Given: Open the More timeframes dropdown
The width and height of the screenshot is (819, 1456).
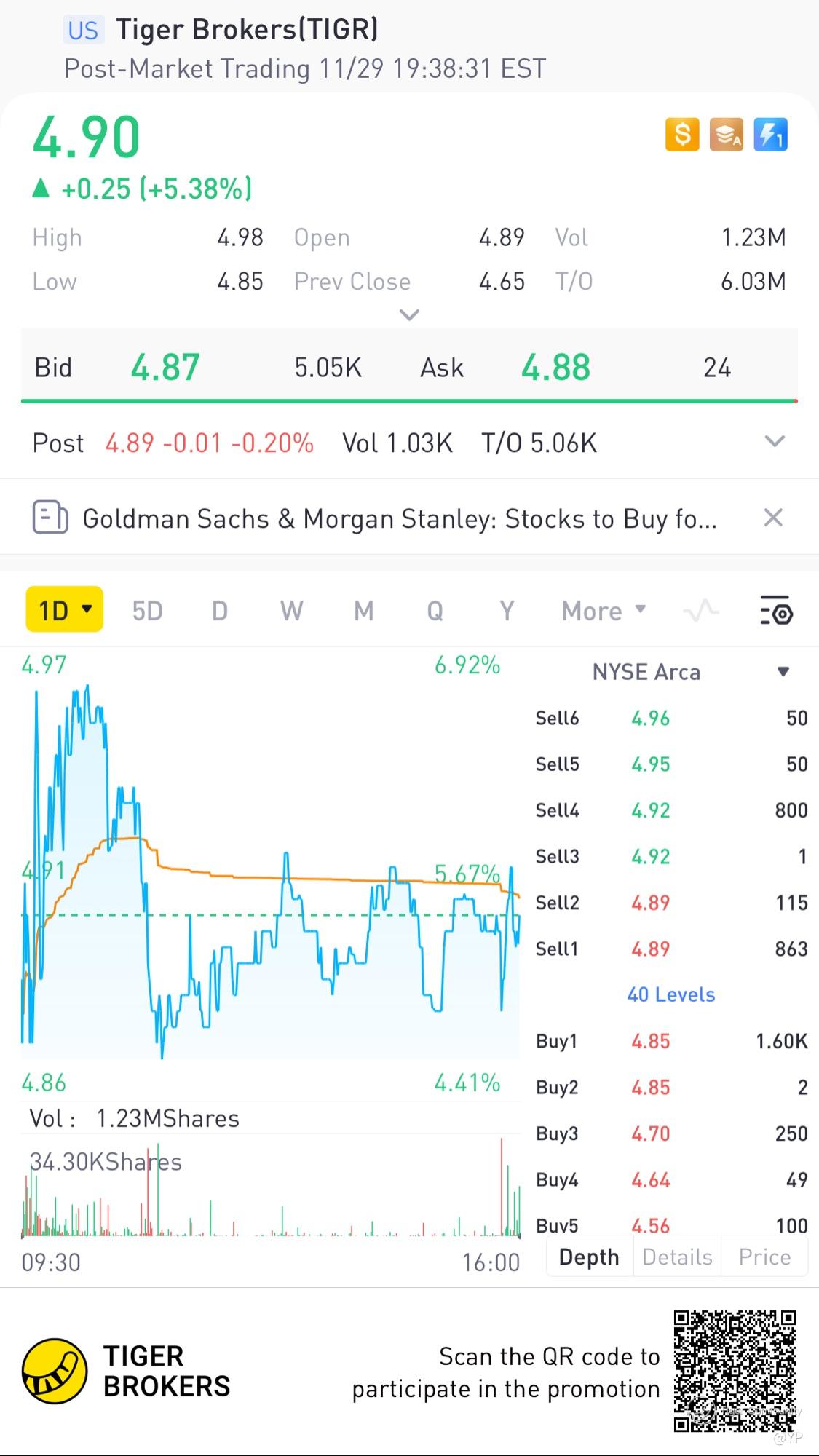Looking at the screenshot, I should click(x=604, y=610).
